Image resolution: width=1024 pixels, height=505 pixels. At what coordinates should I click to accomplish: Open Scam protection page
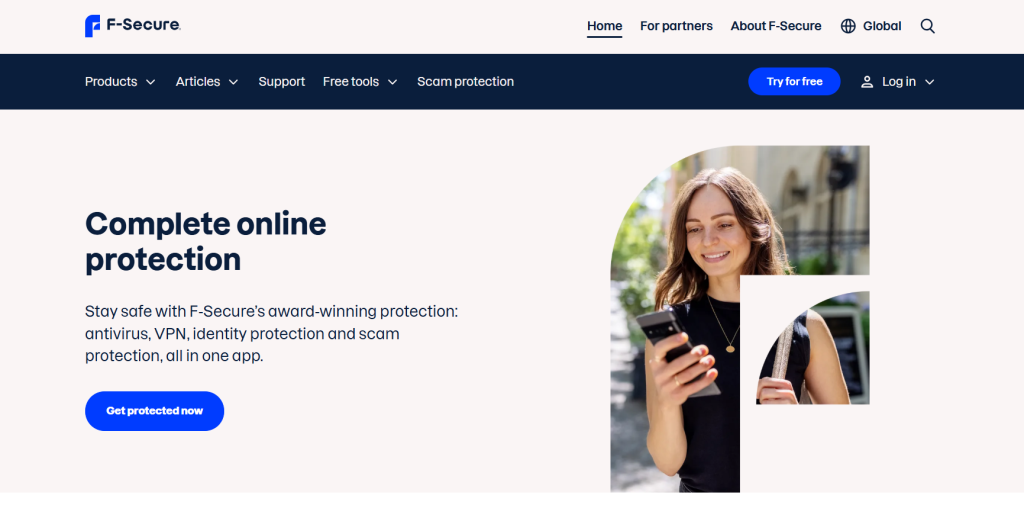click(466, 82)
